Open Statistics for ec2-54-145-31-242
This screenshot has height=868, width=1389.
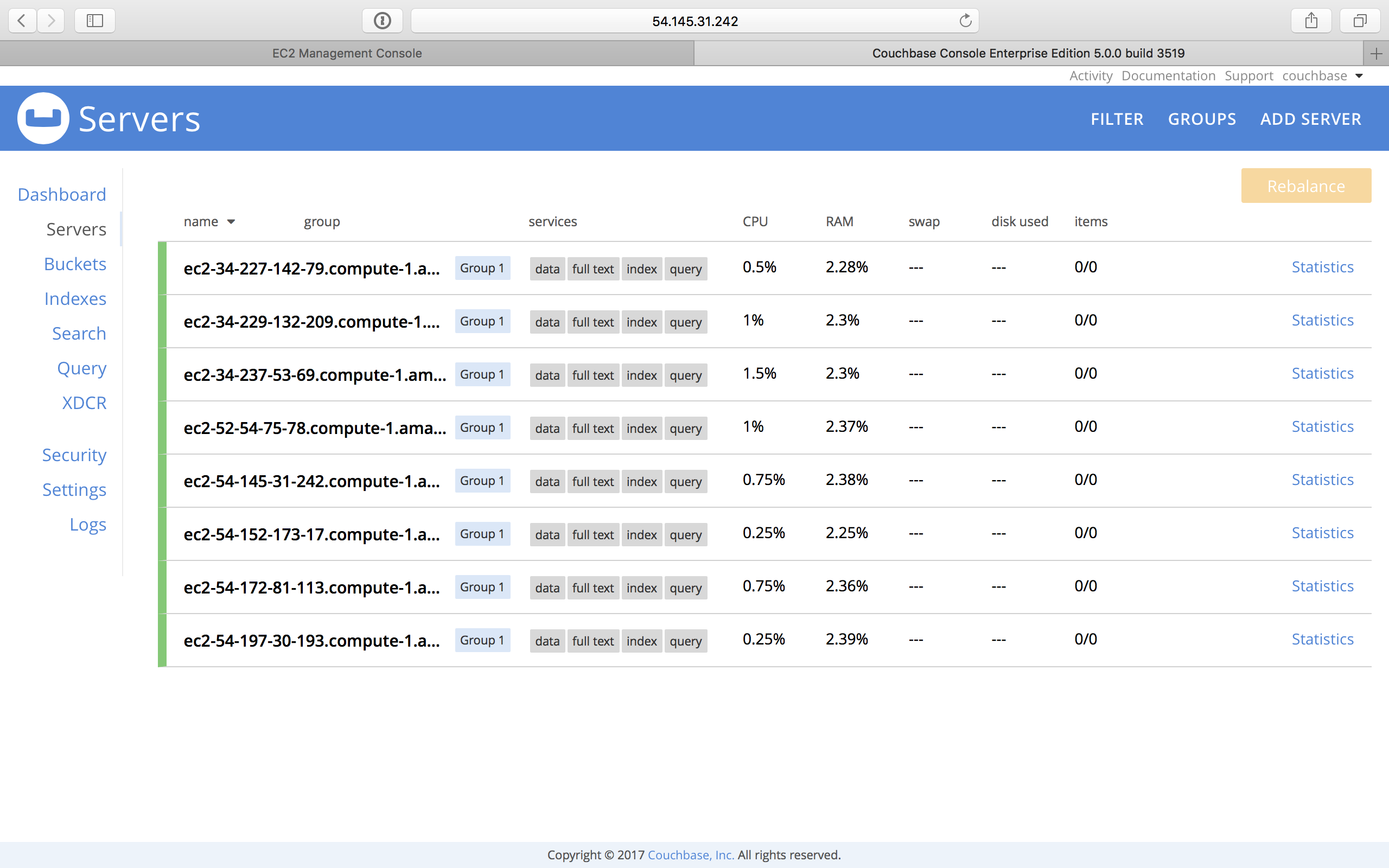pyautogui.click(x=1322, y=480)
